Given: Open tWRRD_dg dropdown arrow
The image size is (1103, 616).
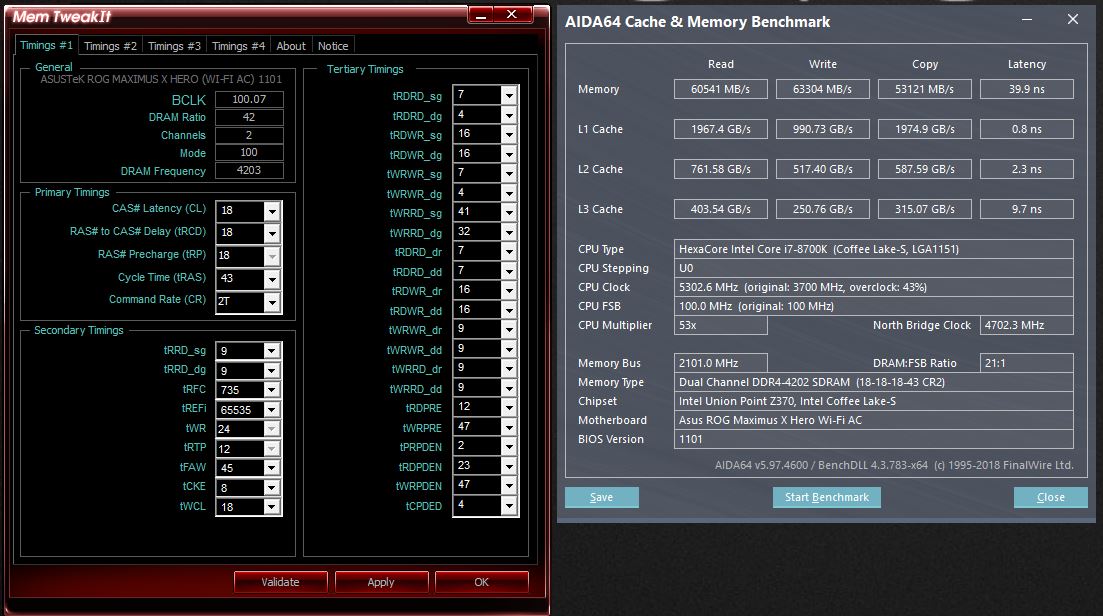Looking at the screenshot, I should click(509, 231).
